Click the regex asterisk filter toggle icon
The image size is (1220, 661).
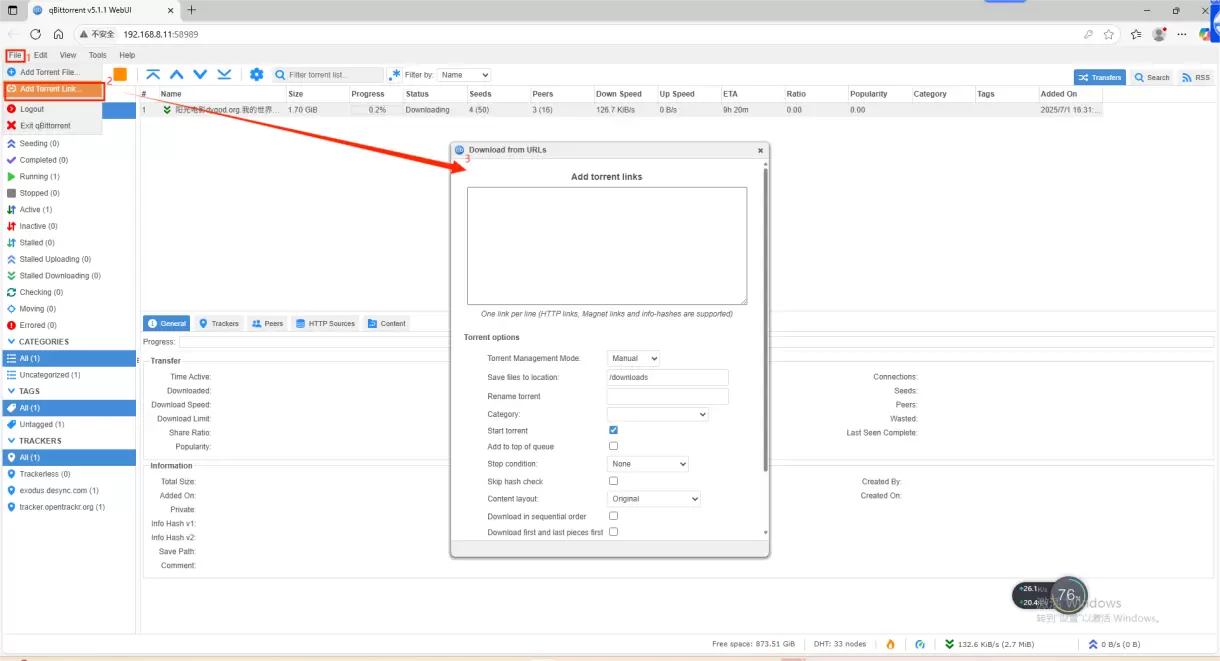tap(395, 75)
